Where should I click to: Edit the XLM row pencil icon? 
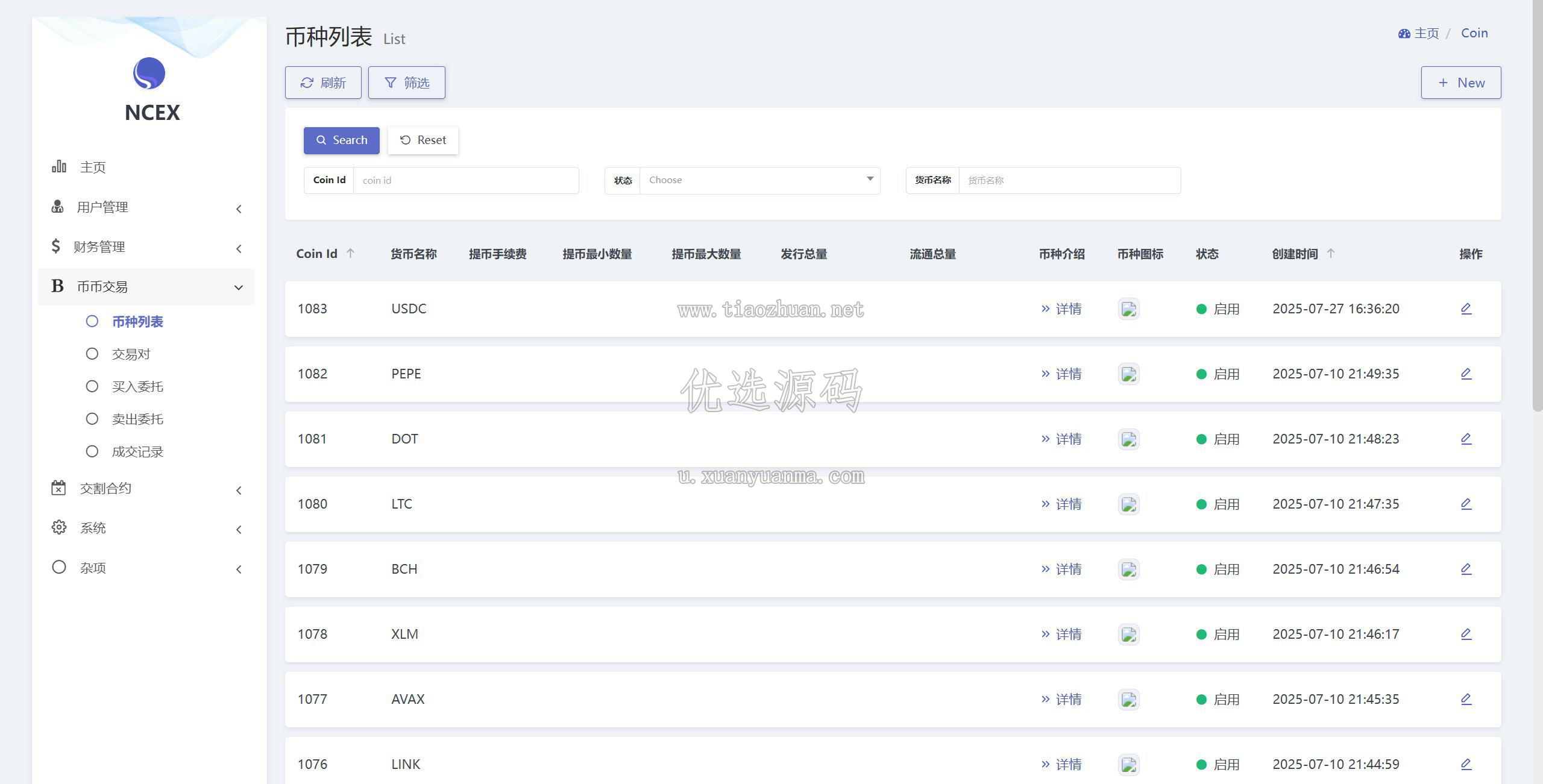[1466, 634]
